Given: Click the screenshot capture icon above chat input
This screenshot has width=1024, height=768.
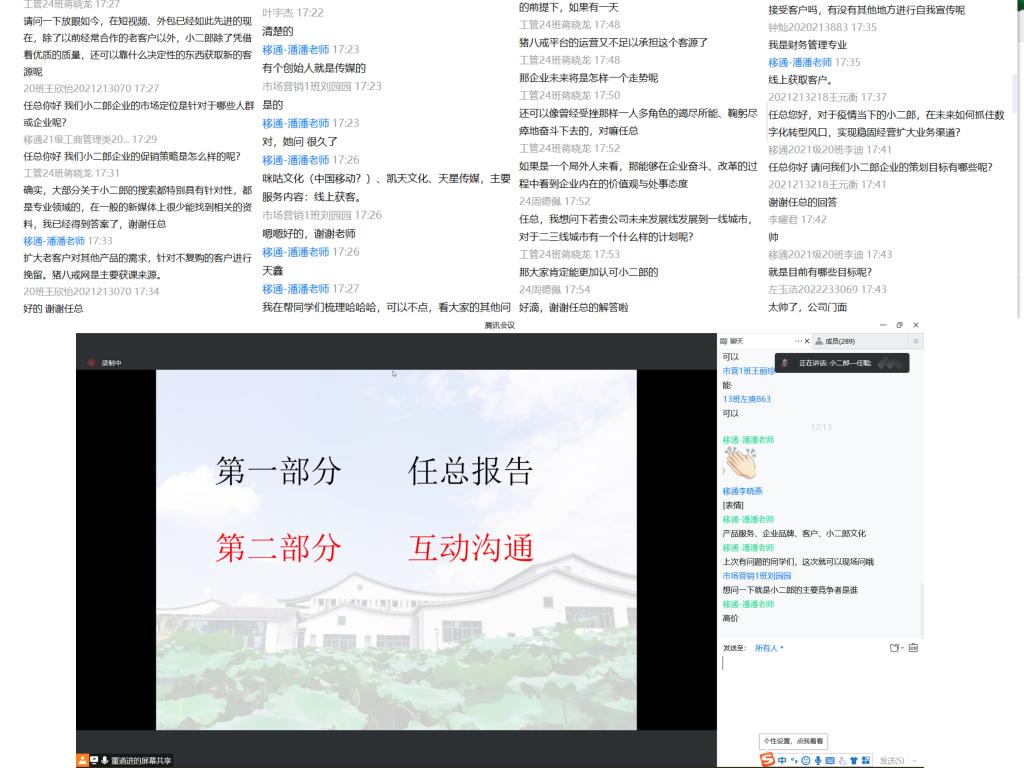Looking at the screenshot, I should [913, 648].
